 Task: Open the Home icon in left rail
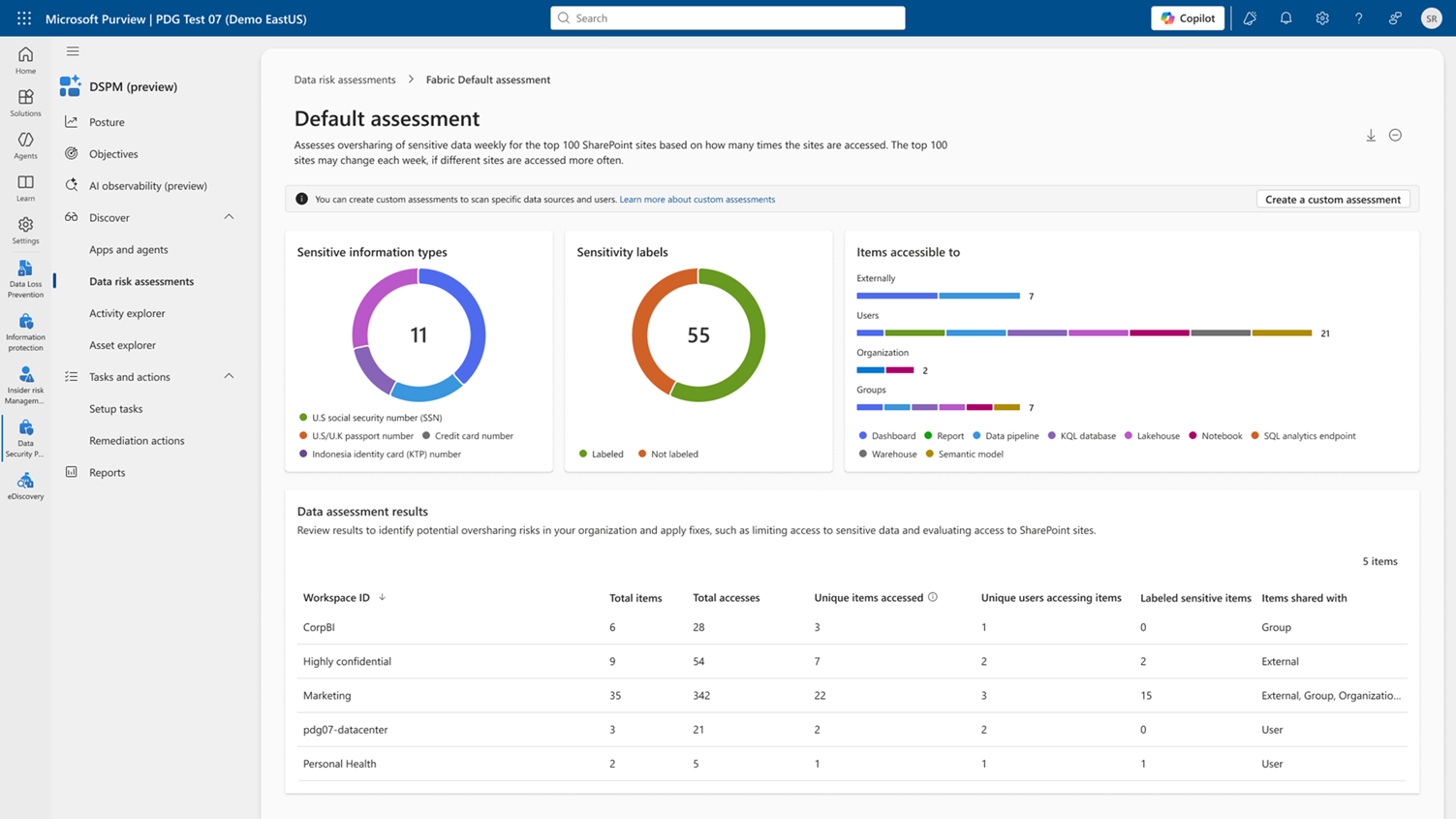[x=25, y=60]
